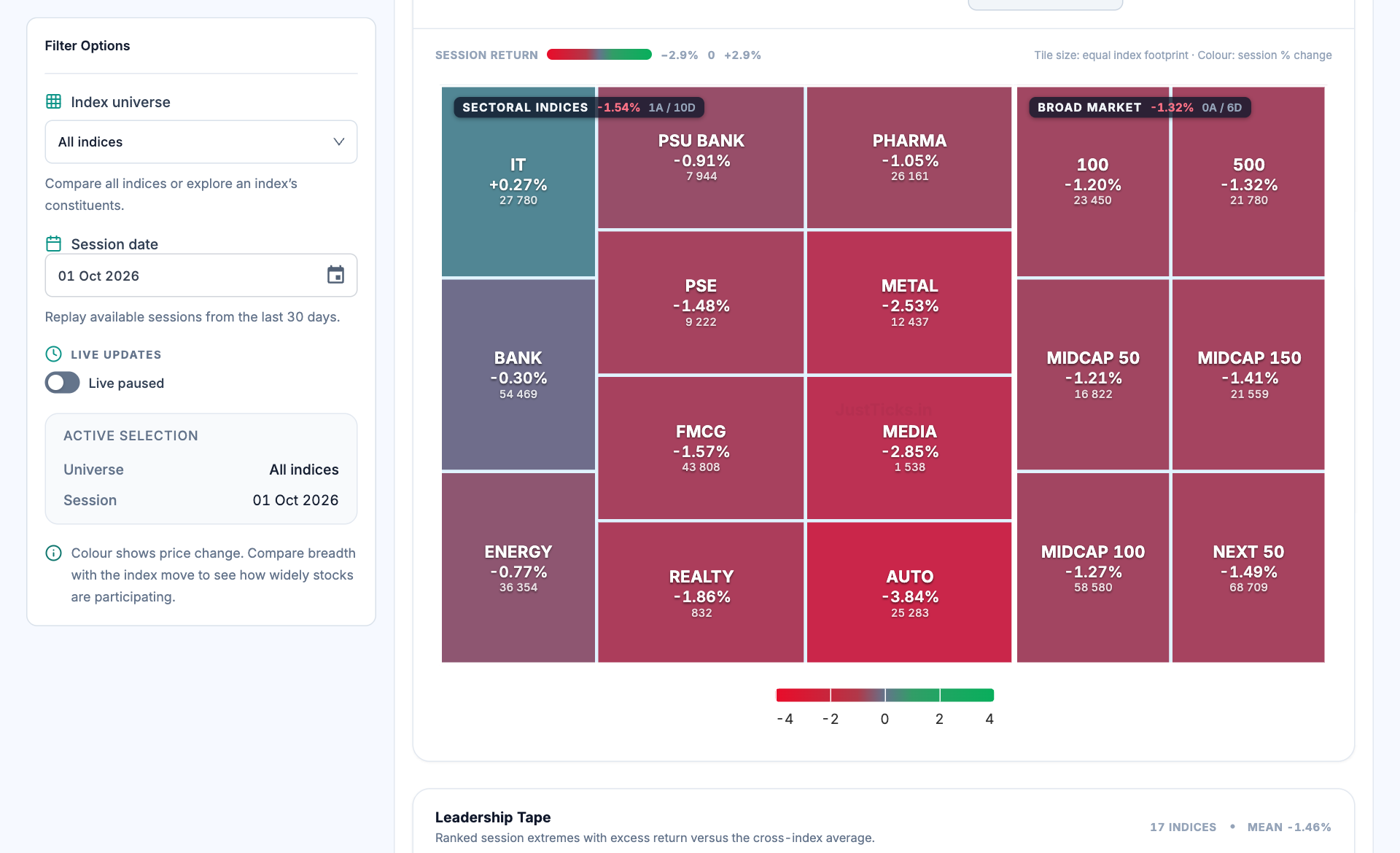Screen dimensions: 1400x853
Task: Open the date picker calendar button
Action: click(x=335, y=275)
